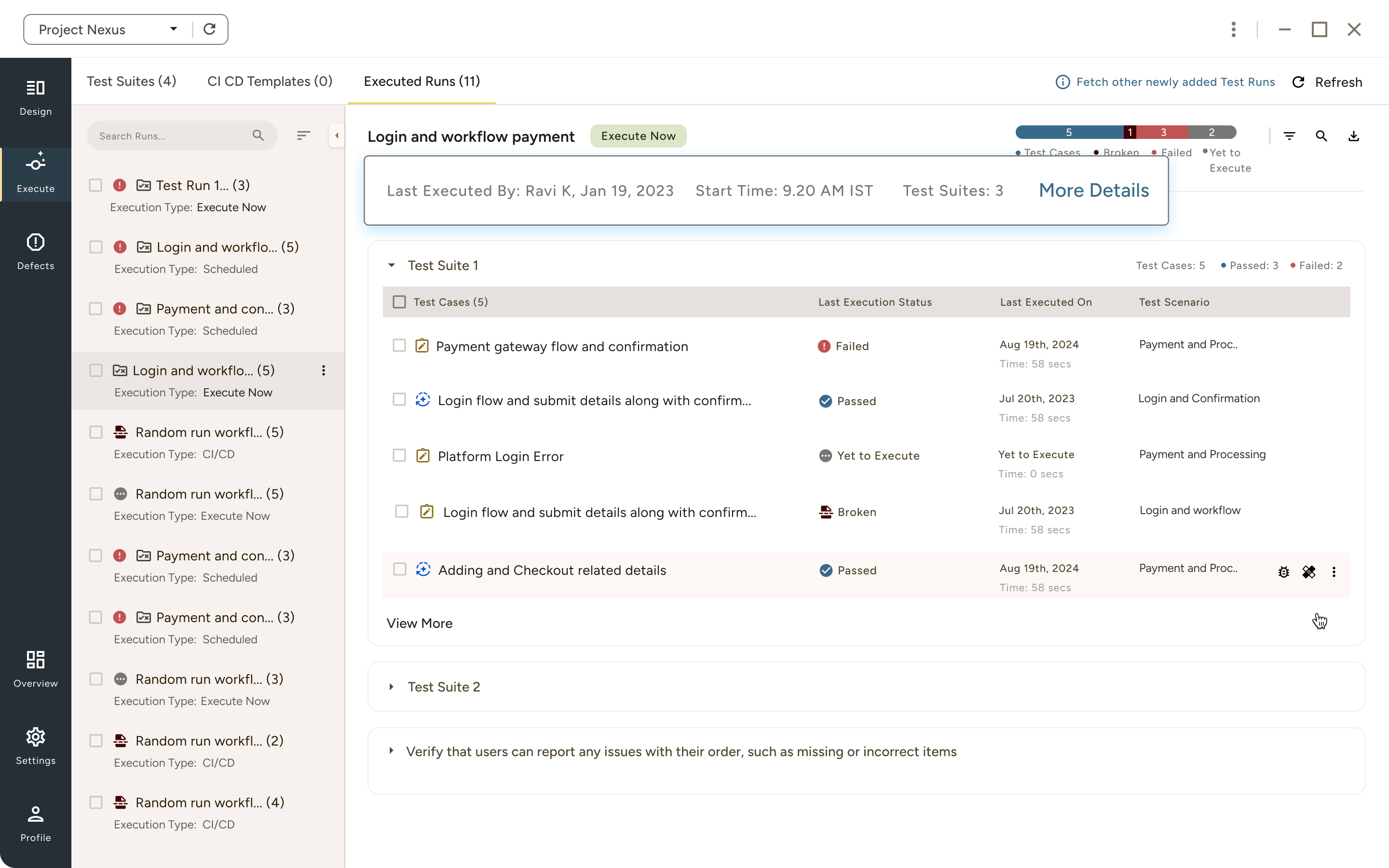The width and height of the screenshot is (1389, 868).
Task: Check the Test Run 1 checkbox in the runs list
Action: 96,185
